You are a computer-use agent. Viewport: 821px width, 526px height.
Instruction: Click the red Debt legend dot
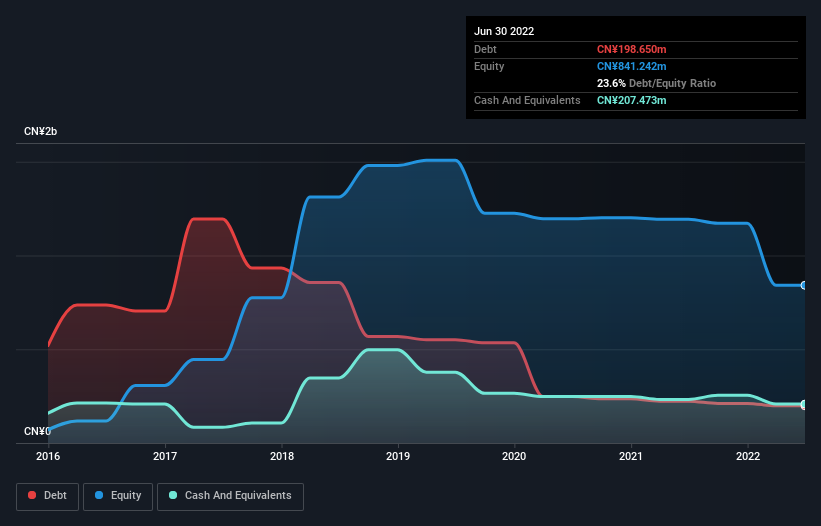coord(32,495)
